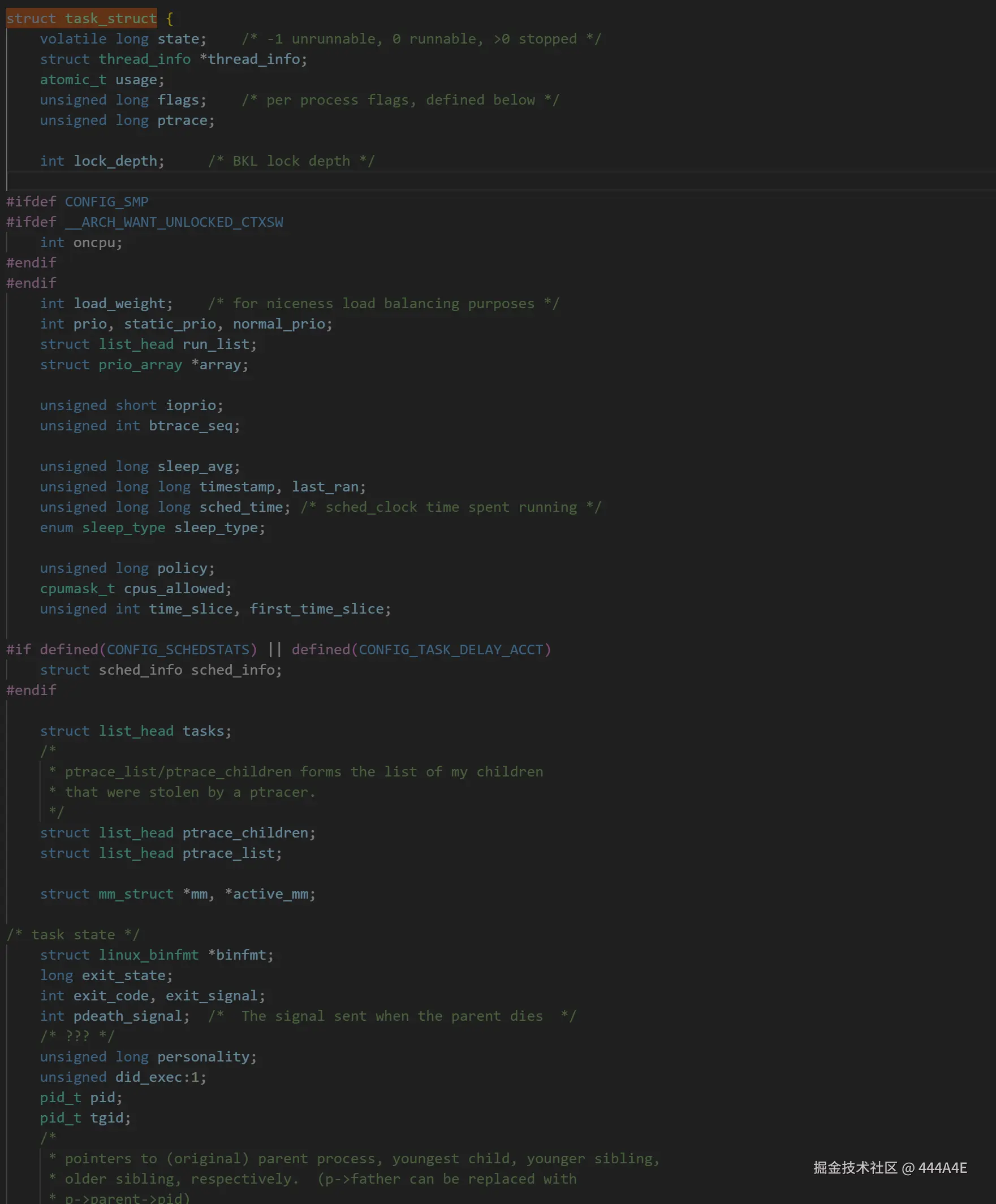
Task: Place cursor on 'struct sched_info sched_info;'
Action: [161, 670]
